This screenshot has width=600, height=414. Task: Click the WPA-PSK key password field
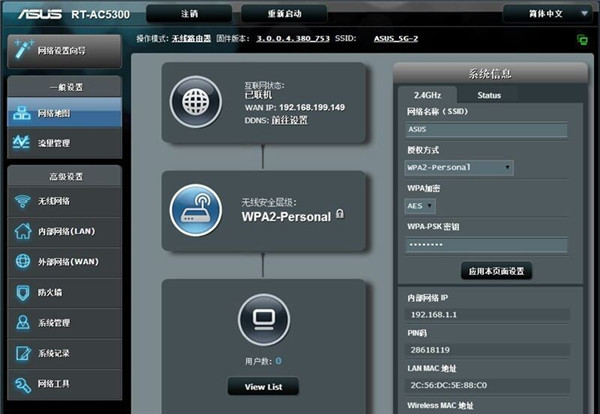(486, 245)
